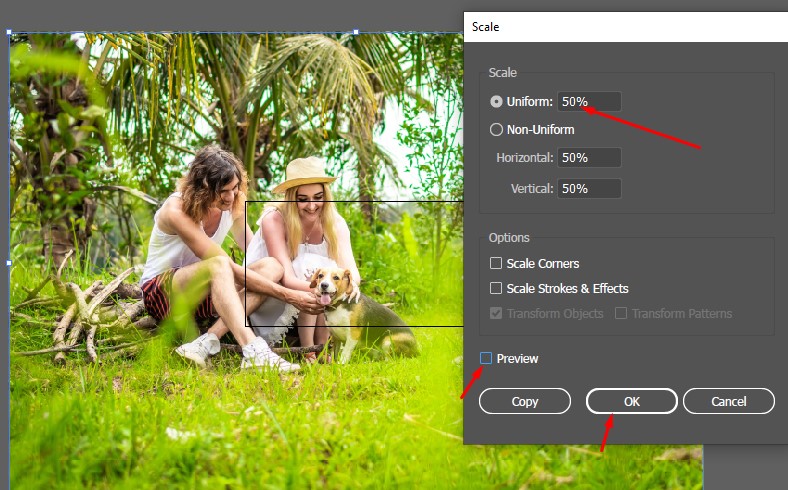Click the Horizontal scale value field

click(589, 158)
